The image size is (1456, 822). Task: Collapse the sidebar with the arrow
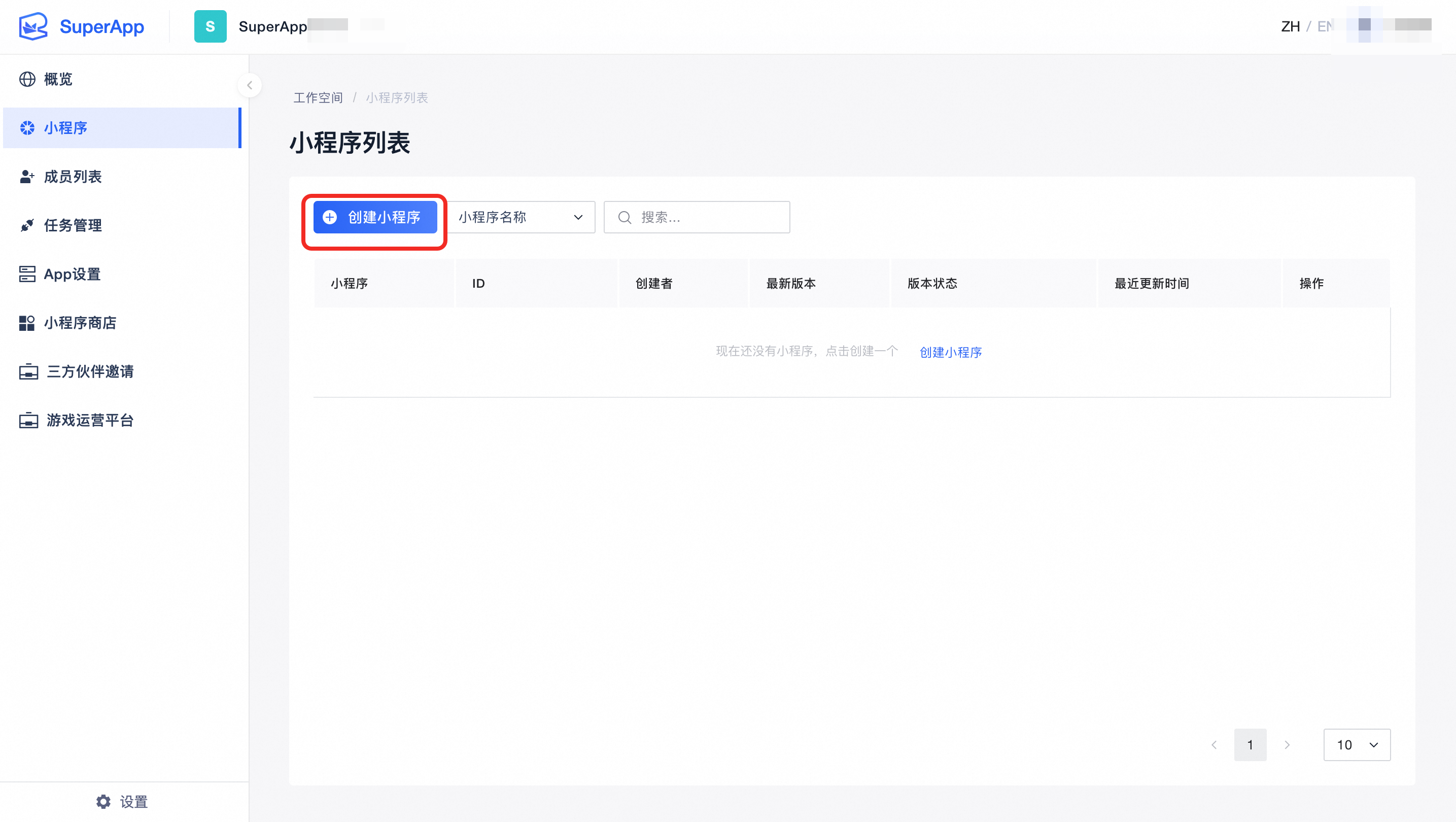(249, 85)
